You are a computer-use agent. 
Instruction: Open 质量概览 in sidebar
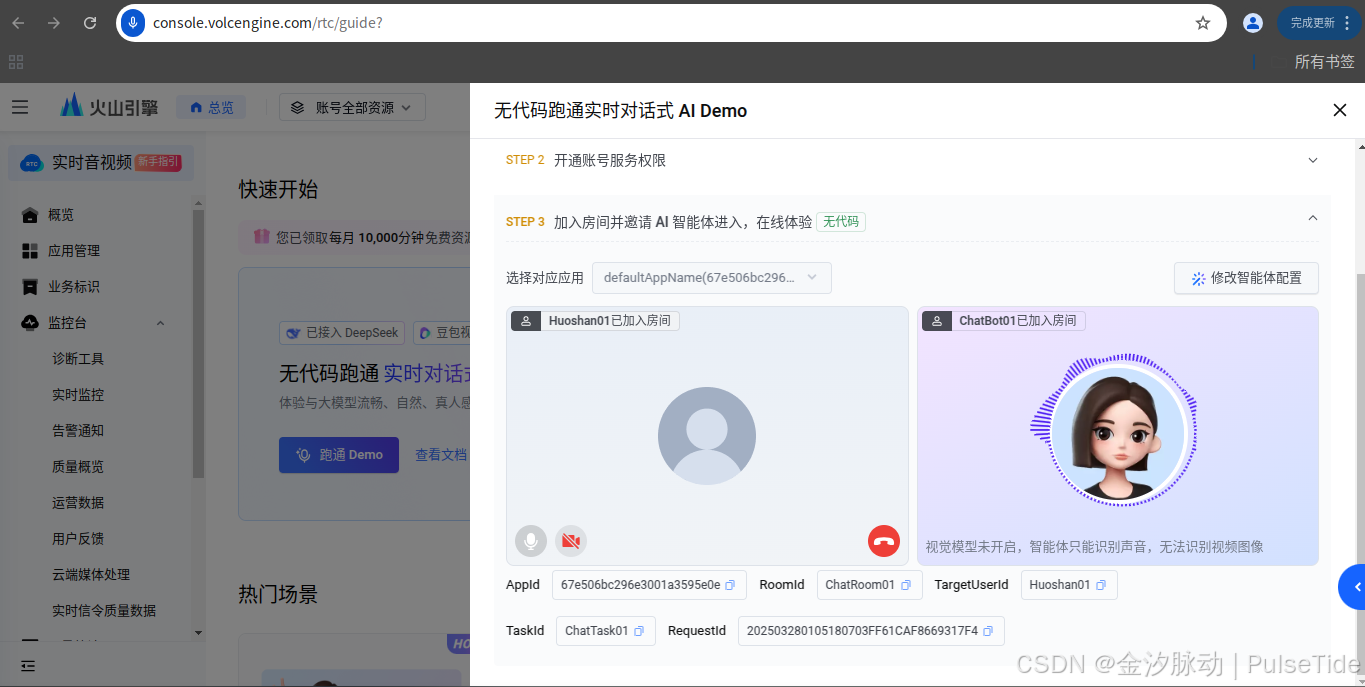[78, 467]
